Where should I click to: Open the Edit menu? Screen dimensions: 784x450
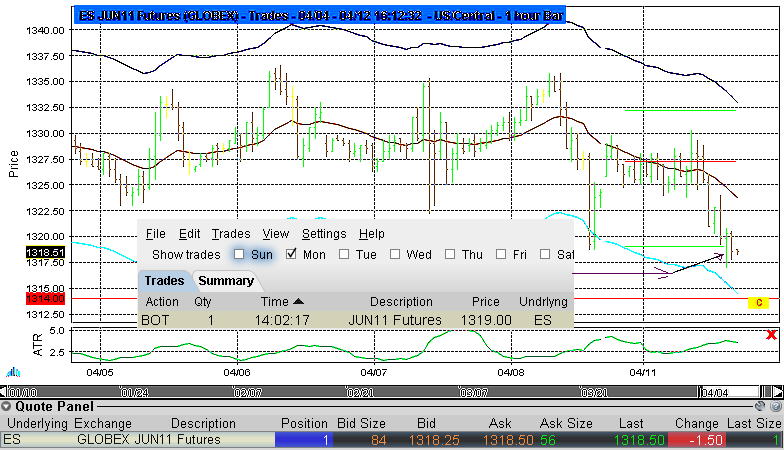pos(190,234)
